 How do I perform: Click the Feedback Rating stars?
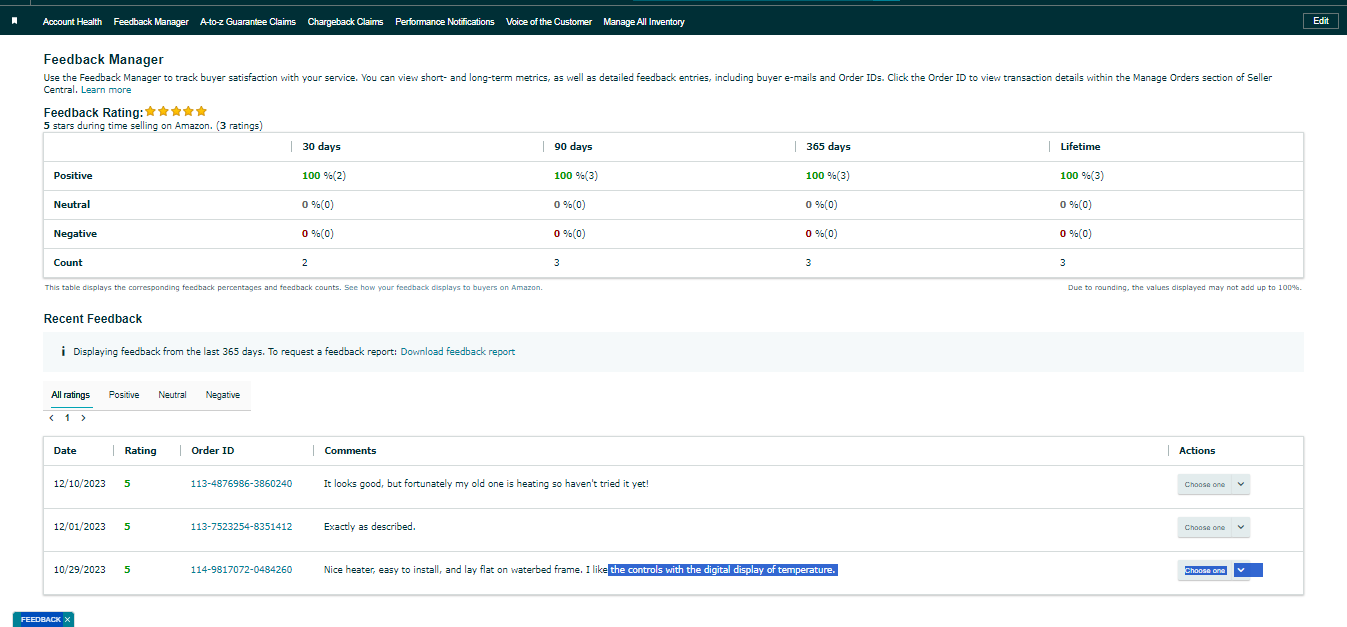[x=176, y=112]
